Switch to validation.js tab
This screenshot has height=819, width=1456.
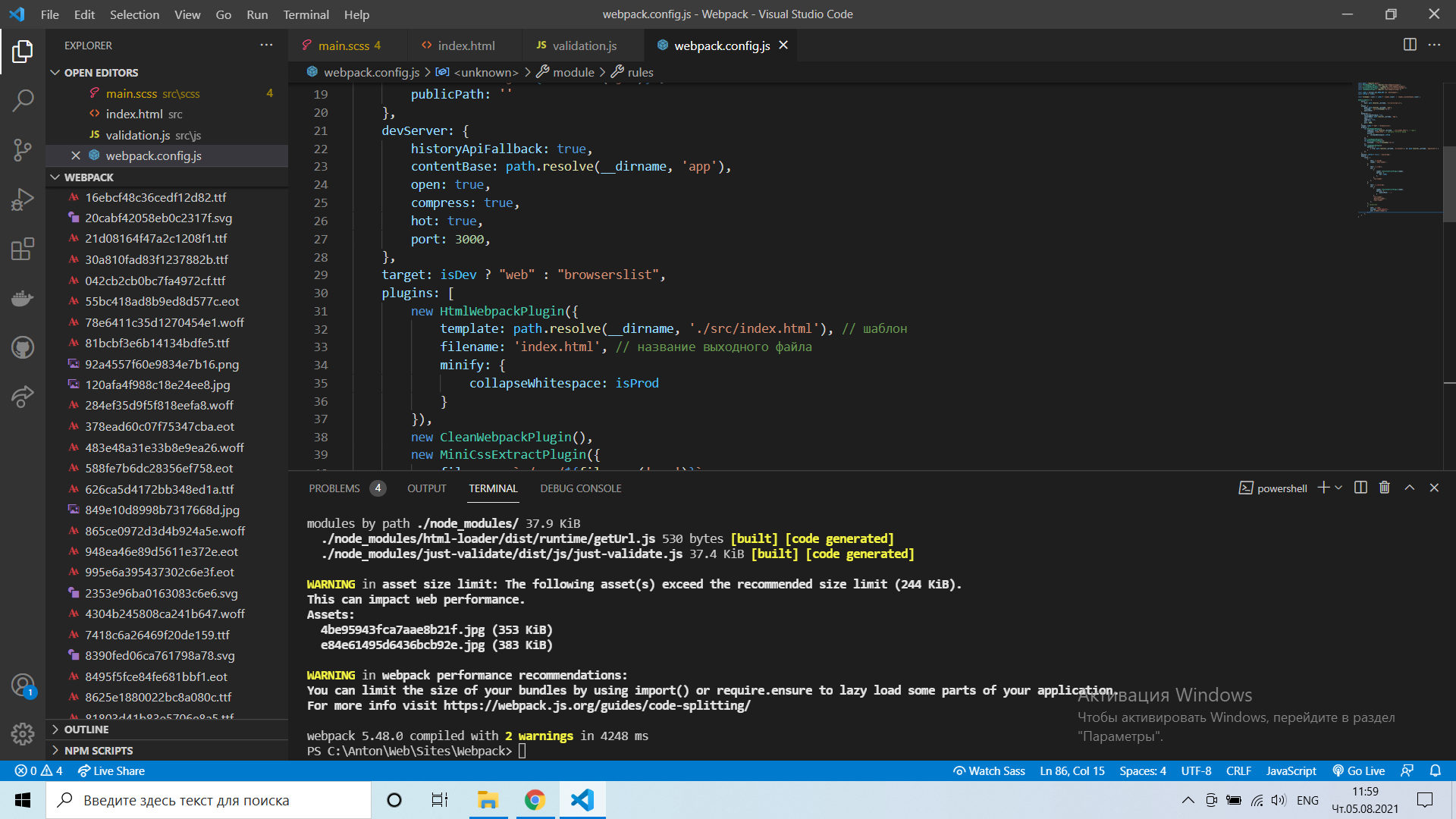coord(583,45)
